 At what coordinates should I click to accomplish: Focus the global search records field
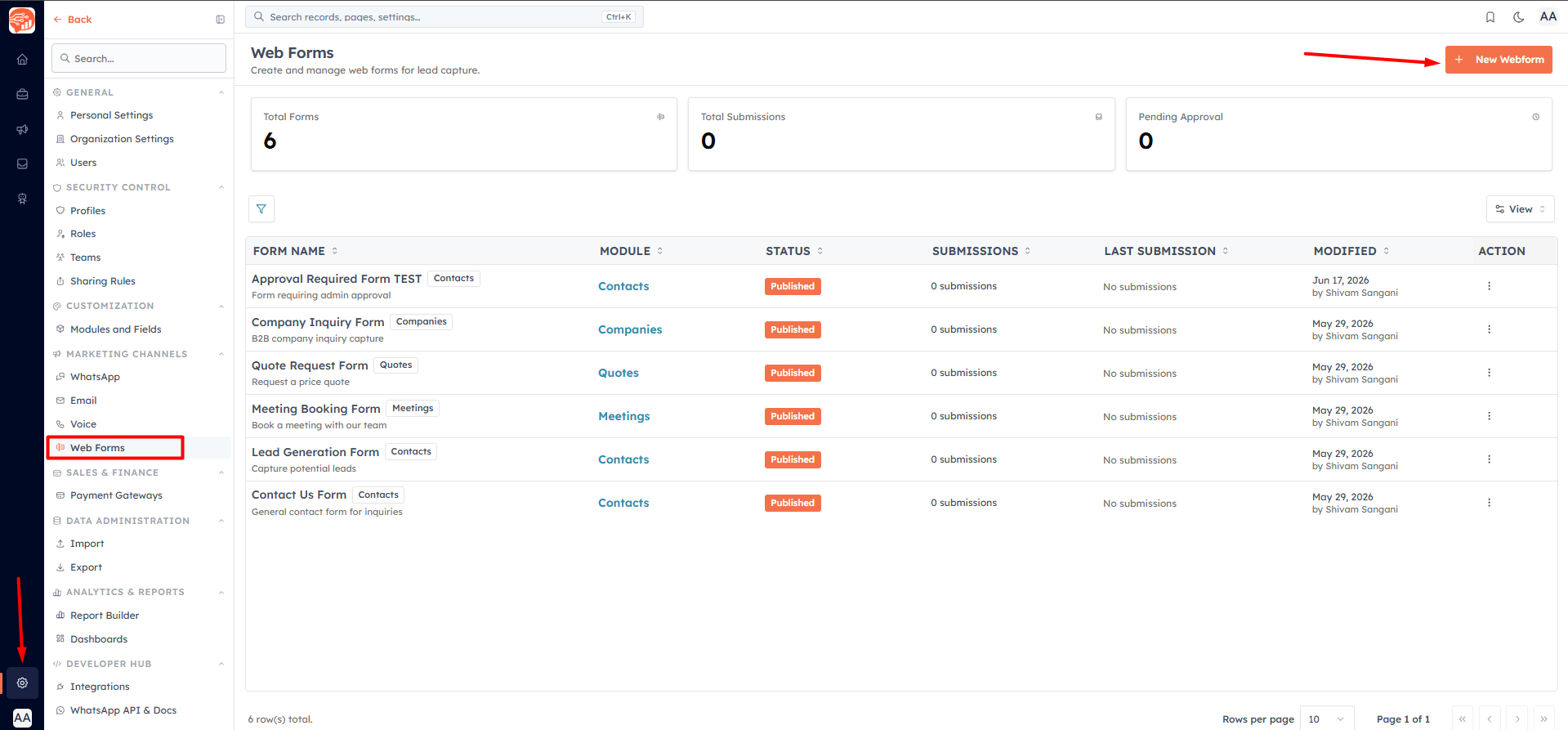point(444,16)
